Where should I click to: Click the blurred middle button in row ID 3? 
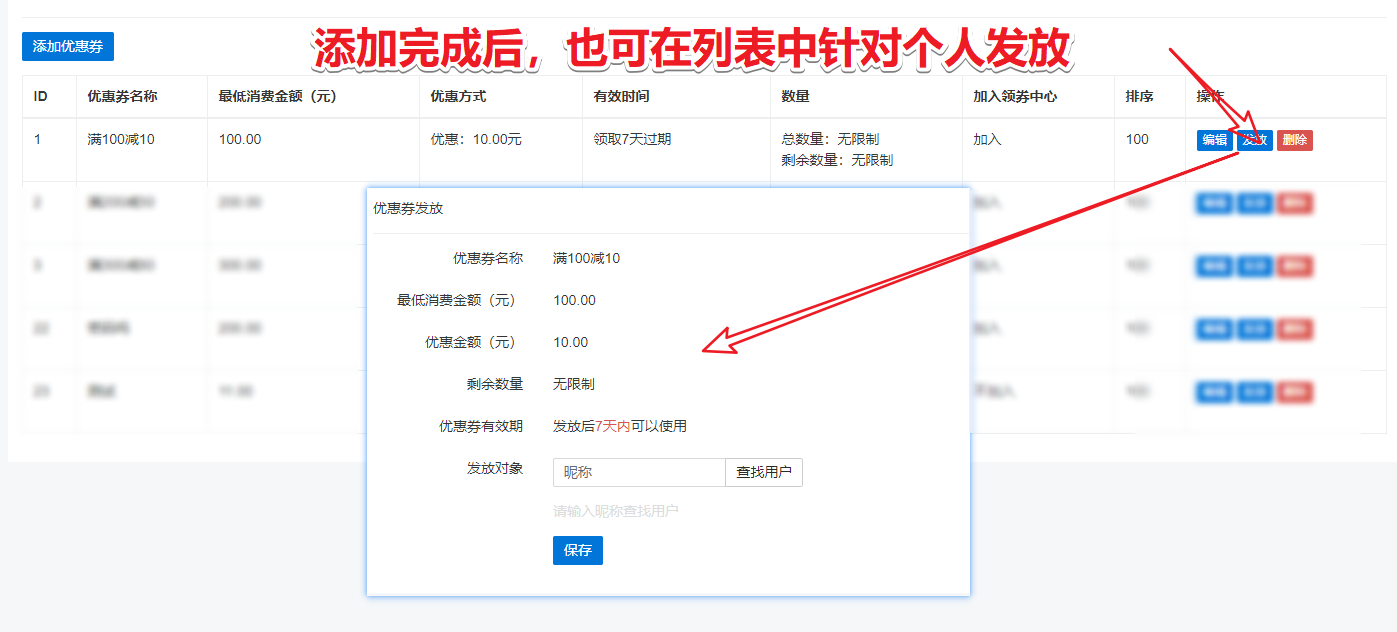[1254, 266]
